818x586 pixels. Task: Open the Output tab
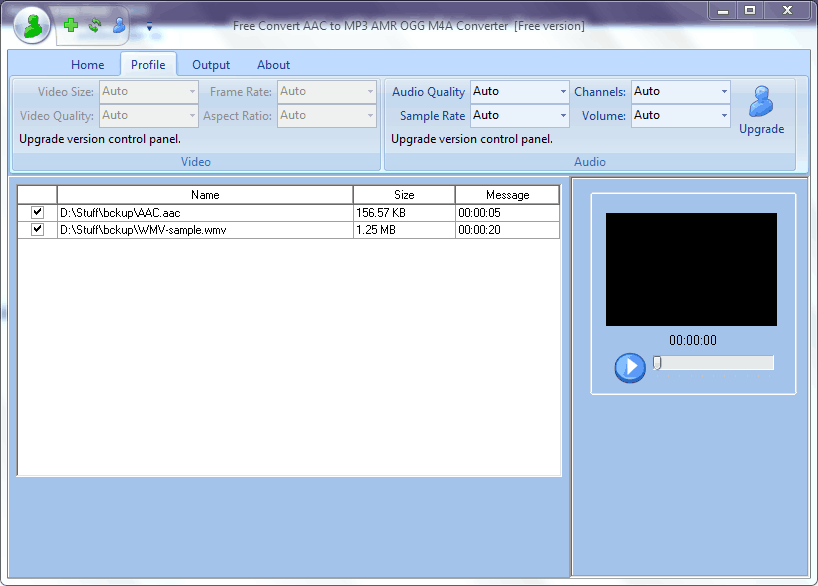[x=211, y=65]
